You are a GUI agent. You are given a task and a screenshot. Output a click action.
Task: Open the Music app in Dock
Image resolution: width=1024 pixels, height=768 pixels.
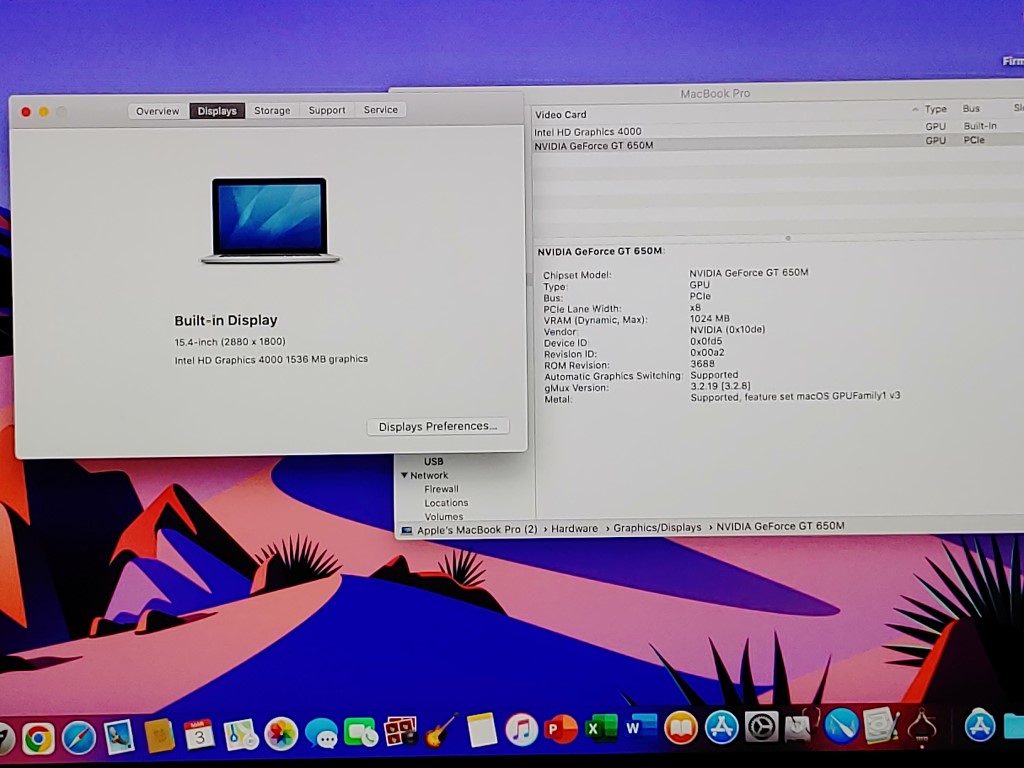[x=521, y=729]
